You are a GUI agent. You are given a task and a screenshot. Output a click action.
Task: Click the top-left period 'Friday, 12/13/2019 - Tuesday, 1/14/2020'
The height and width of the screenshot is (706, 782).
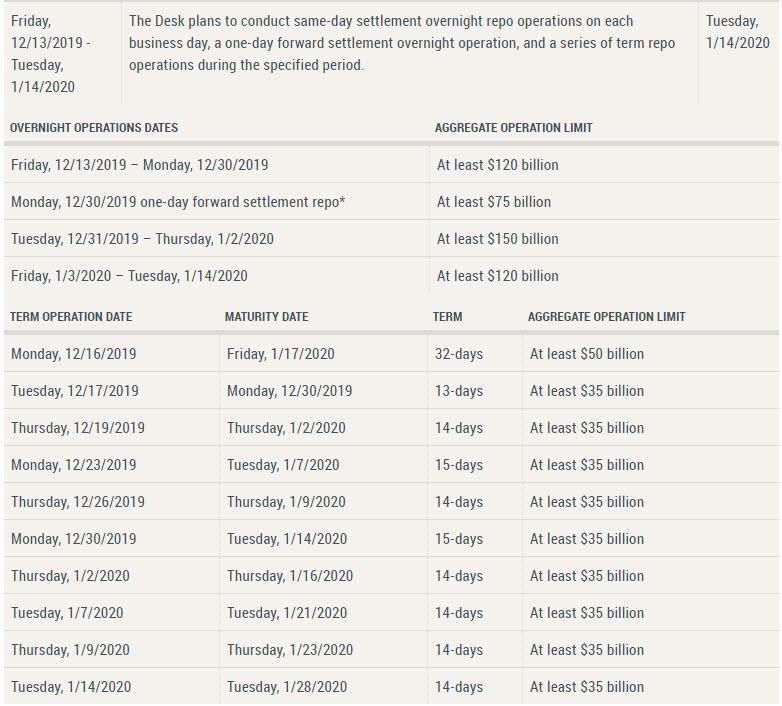tap(50, 54)
